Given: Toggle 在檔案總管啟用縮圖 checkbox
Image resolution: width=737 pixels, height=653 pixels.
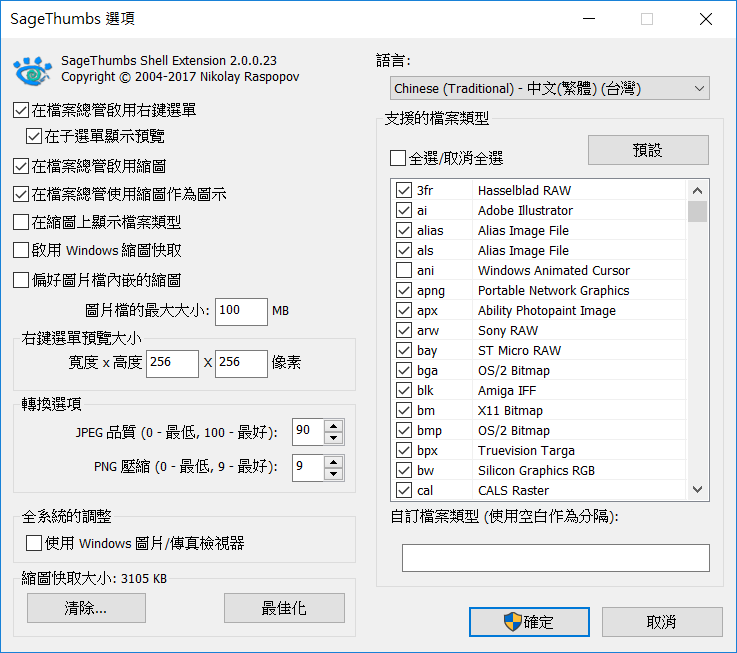Looking at the screenshot, I should [21, 166].
